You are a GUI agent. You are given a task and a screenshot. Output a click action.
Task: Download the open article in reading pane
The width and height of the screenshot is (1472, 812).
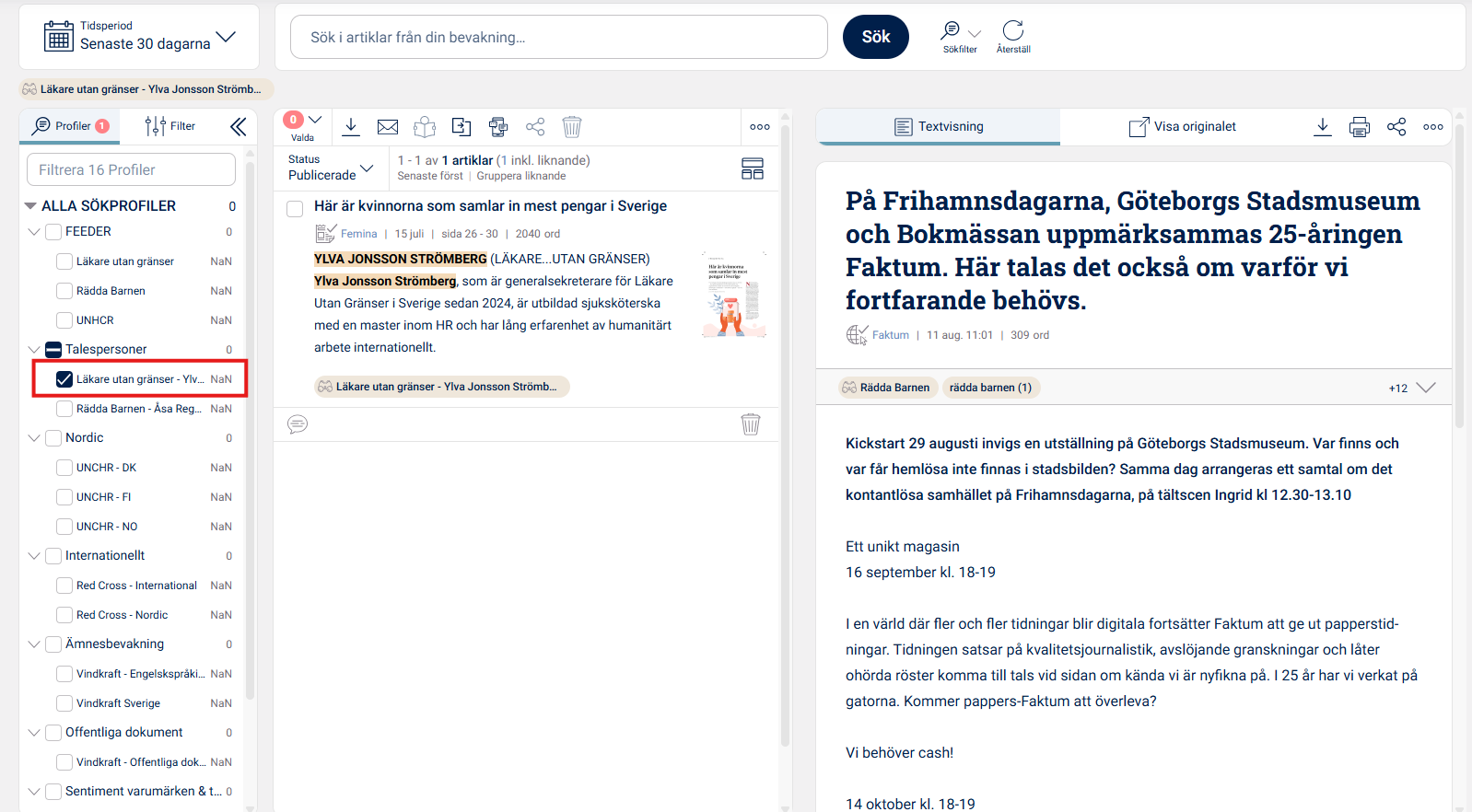[x=1323, y=127]
